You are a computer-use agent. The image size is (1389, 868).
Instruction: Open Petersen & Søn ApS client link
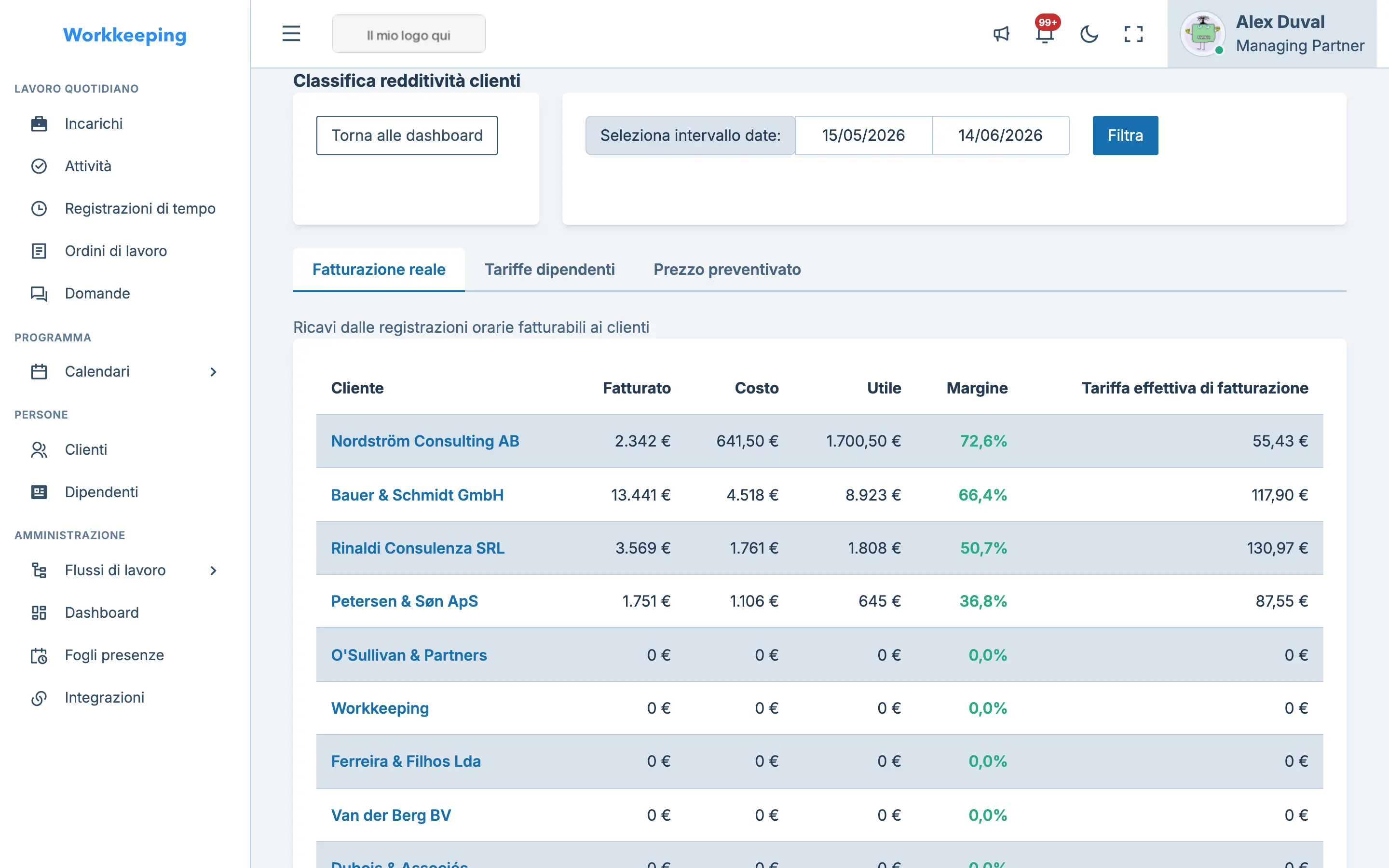click(405, 601)
